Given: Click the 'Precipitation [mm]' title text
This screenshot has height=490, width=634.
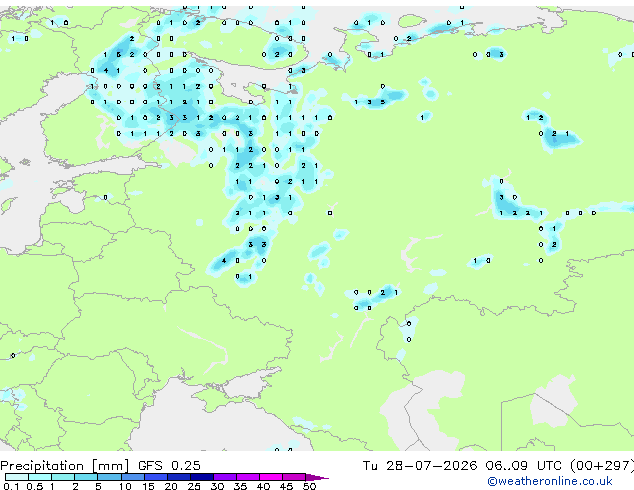Looking at the screenshot, I should 65,466.
